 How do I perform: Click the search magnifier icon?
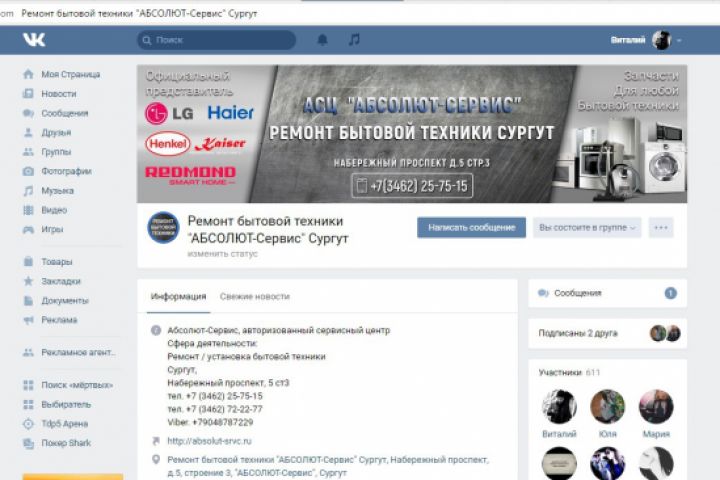pos(147,40)
